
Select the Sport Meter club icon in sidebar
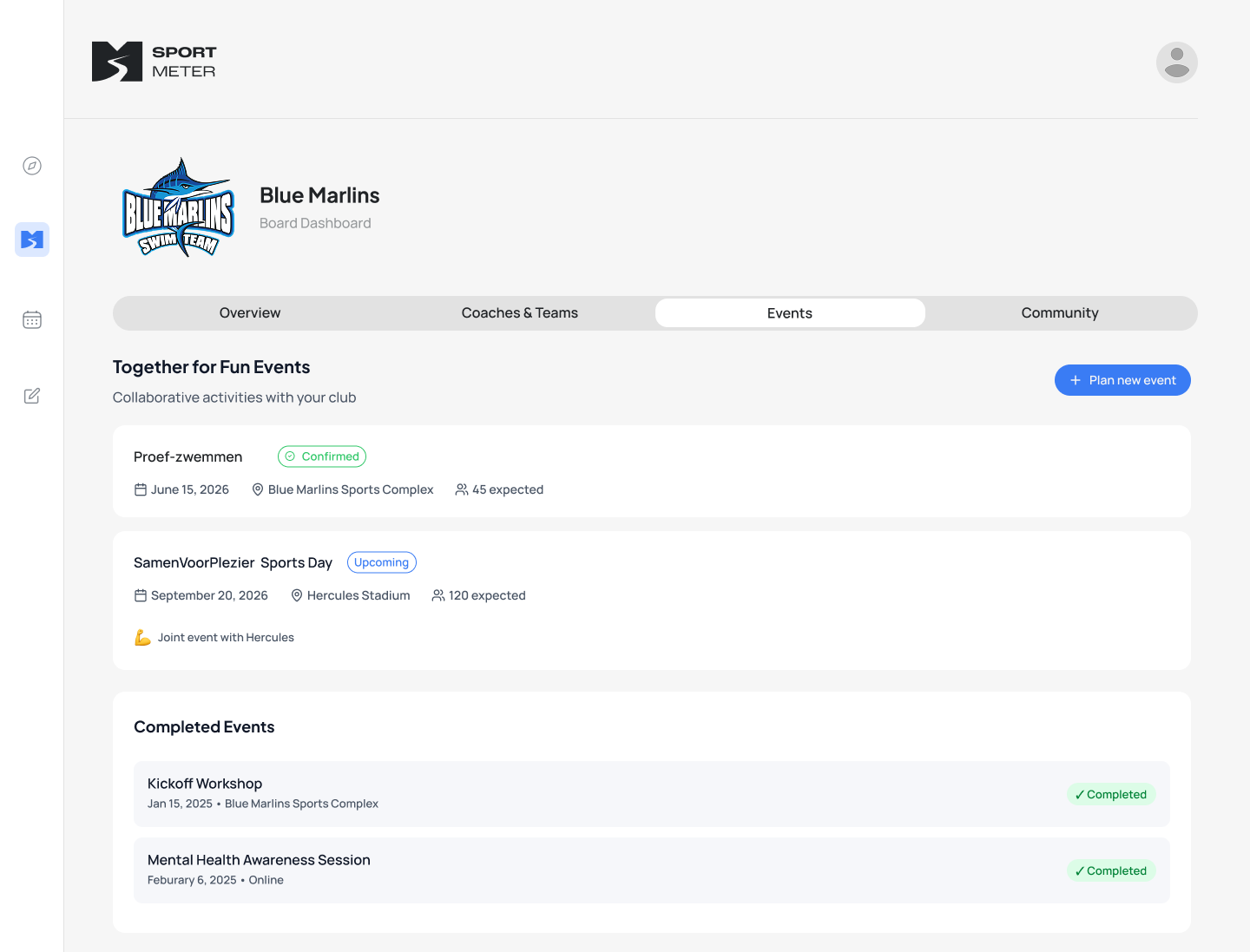point(32,240)
